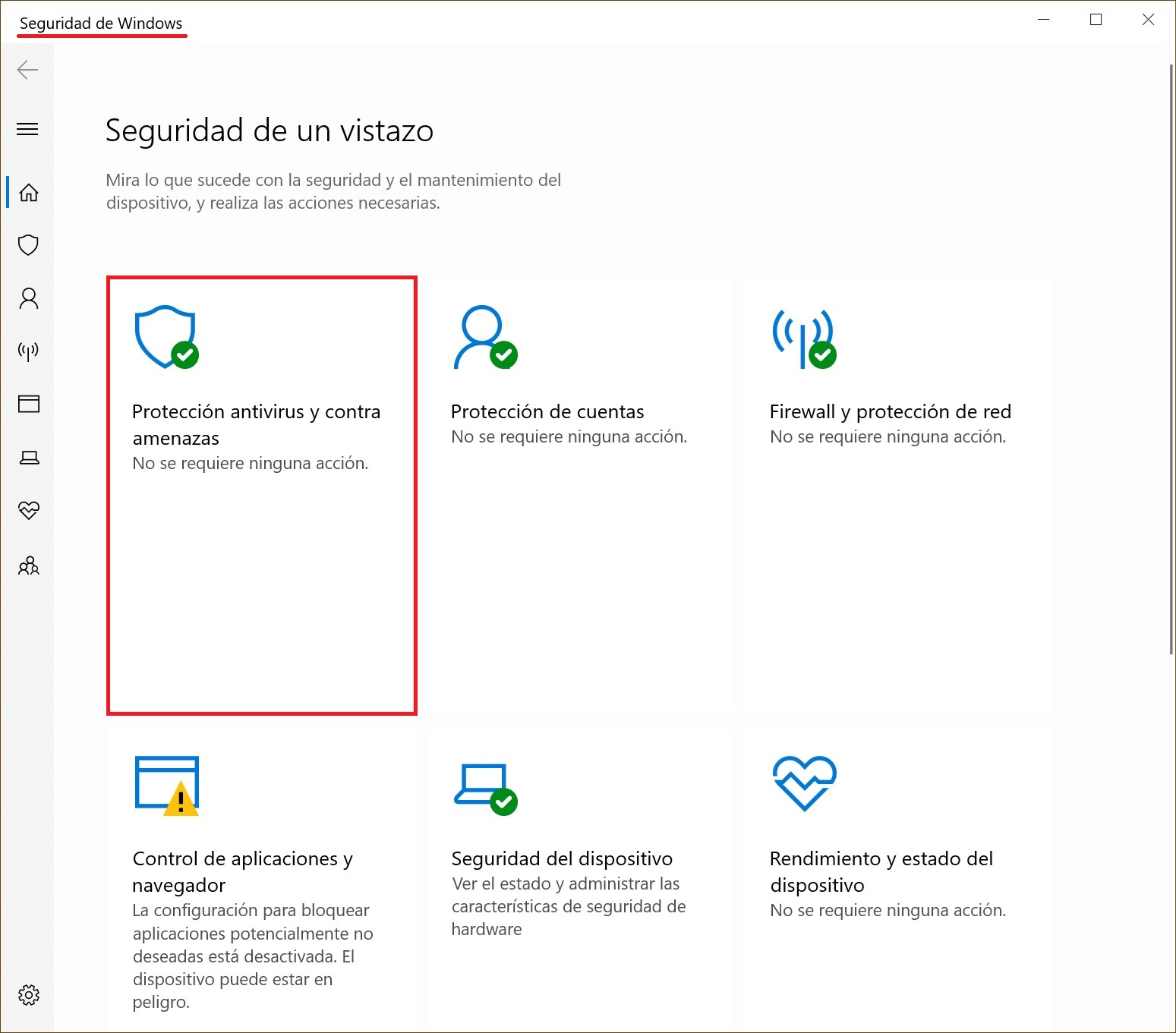
Task: Open family options sidebar icon
Action: pyautogui.click(x=29, y=565)
